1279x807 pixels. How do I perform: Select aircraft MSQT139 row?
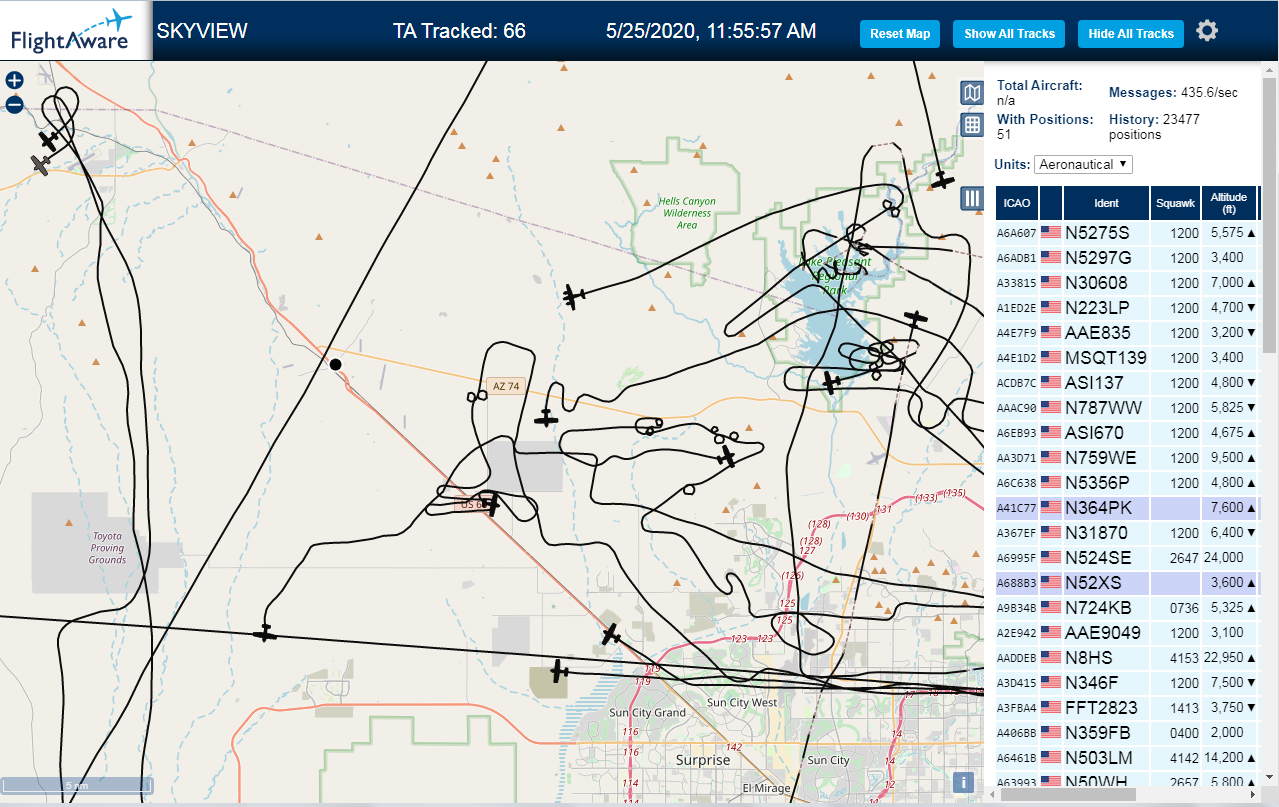(x=1127, y=358)
